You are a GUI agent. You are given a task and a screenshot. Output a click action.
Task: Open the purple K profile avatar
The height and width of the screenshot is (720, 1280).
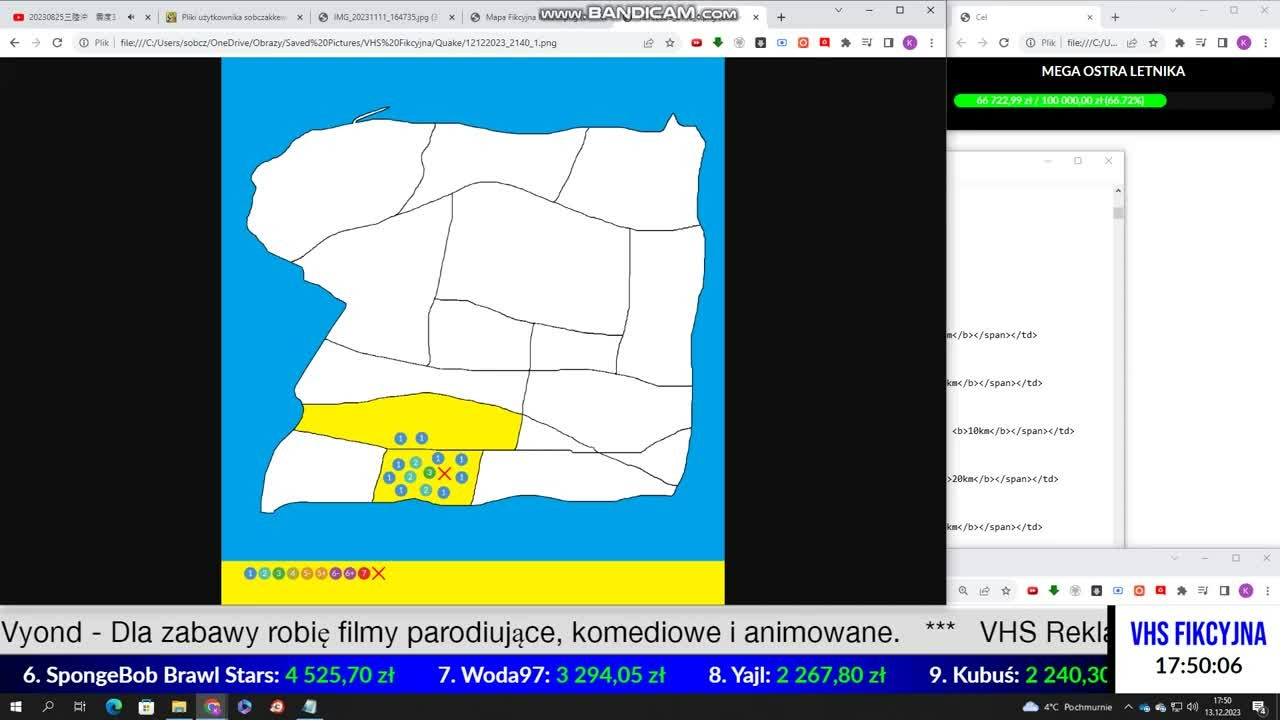pos(909,43)
